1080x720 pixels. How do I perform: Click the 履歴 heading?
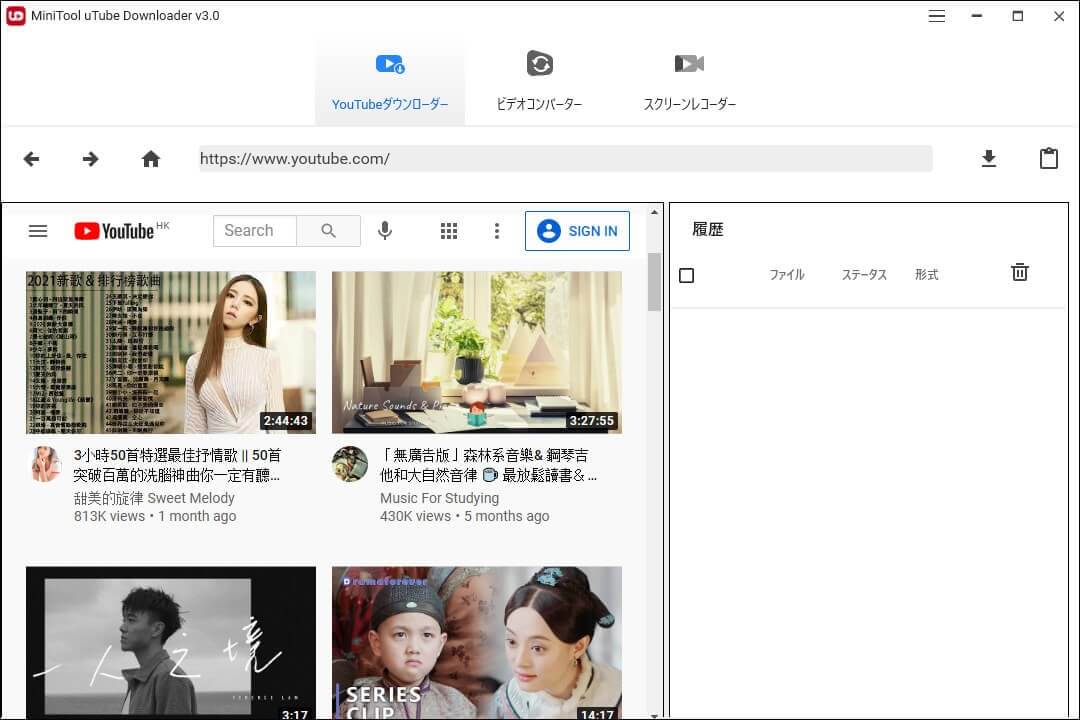tap(707, 229)
